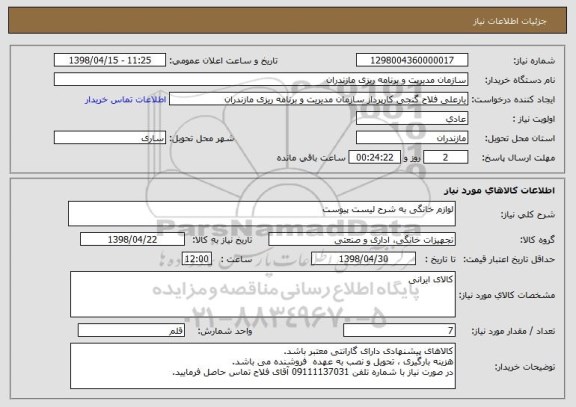The height and width of the screenshot is (407, 576).
Task: Click the شرح کلی نیاز text box
Action: click(262, 213)
